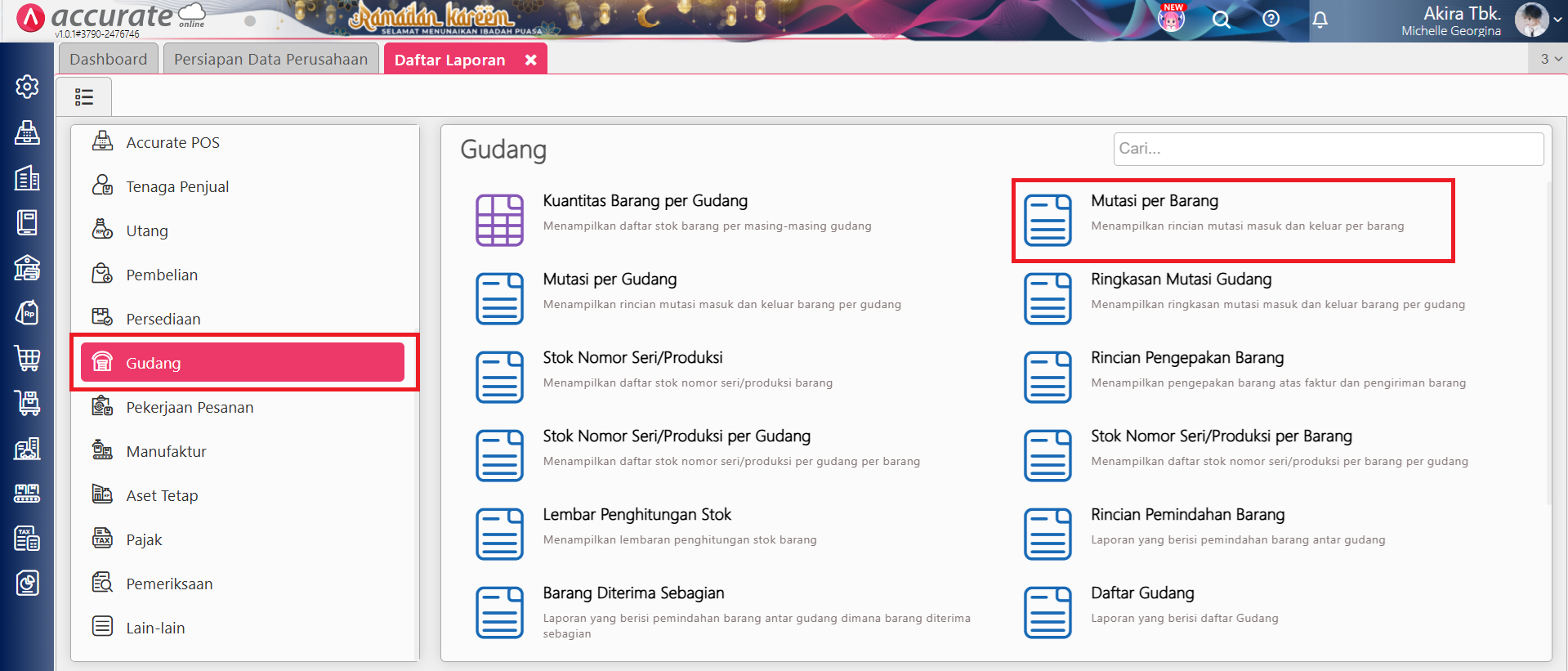1568x671 pixels.
Task: Click the notification bell icon
Action: [x=1320, y=20]
